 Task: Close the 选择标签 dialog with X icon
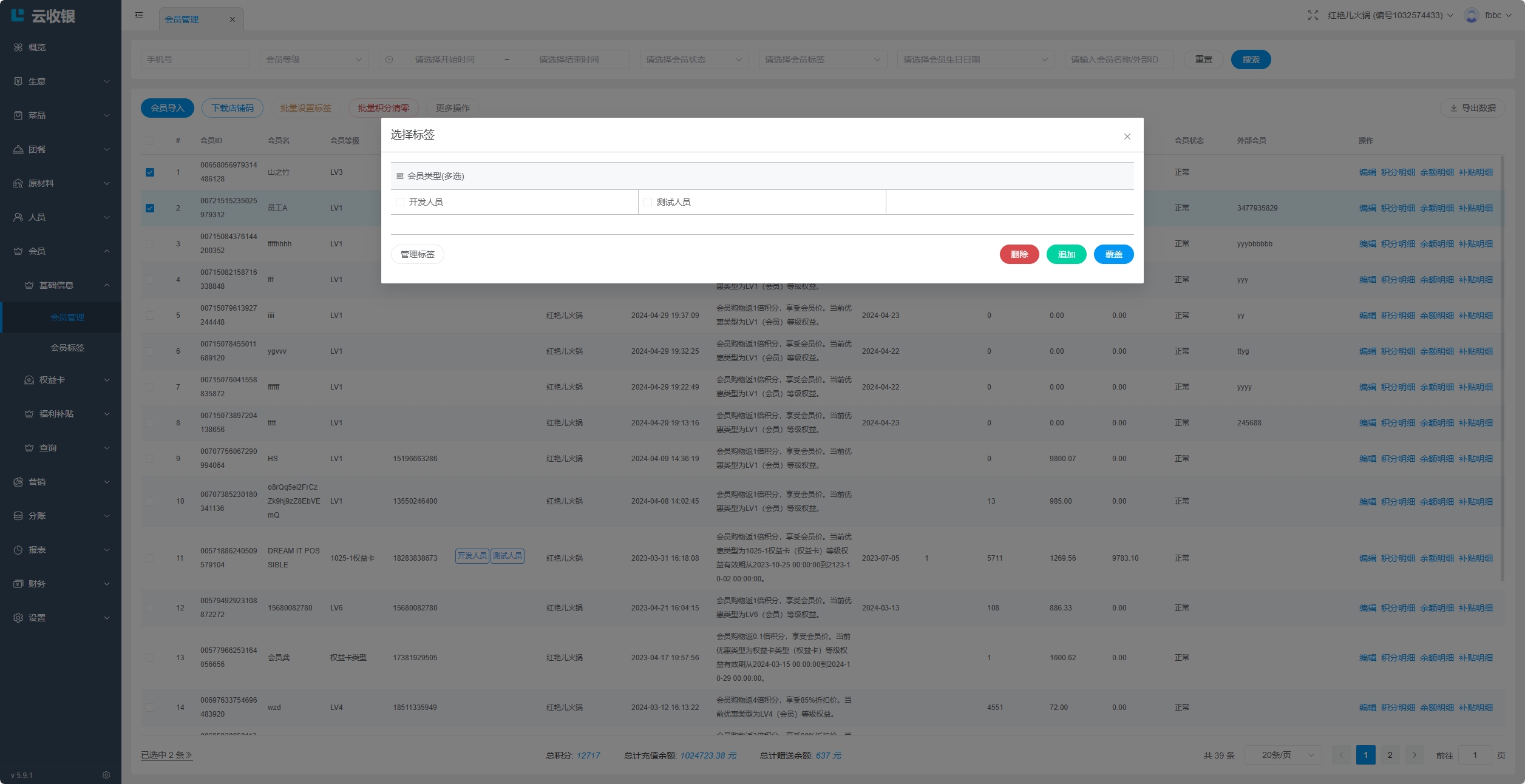(x=1127, y=137)
